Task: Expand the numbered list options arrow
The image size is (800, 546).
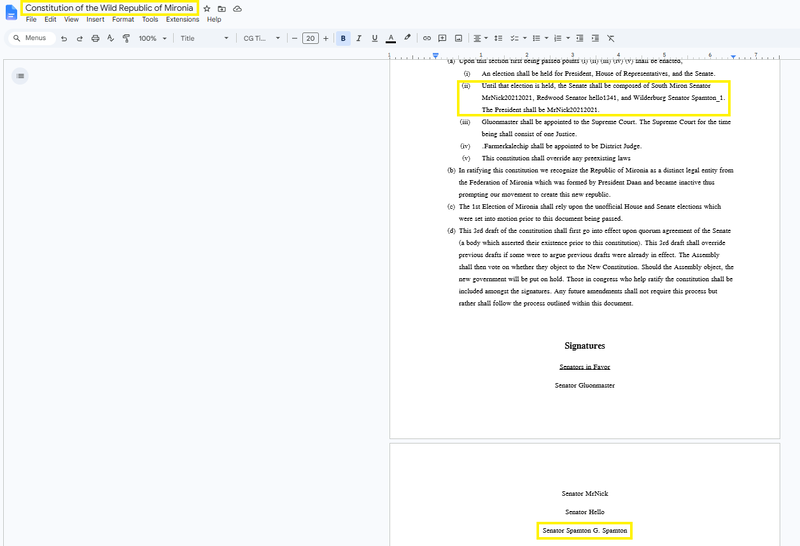Action: pos(568,38)
